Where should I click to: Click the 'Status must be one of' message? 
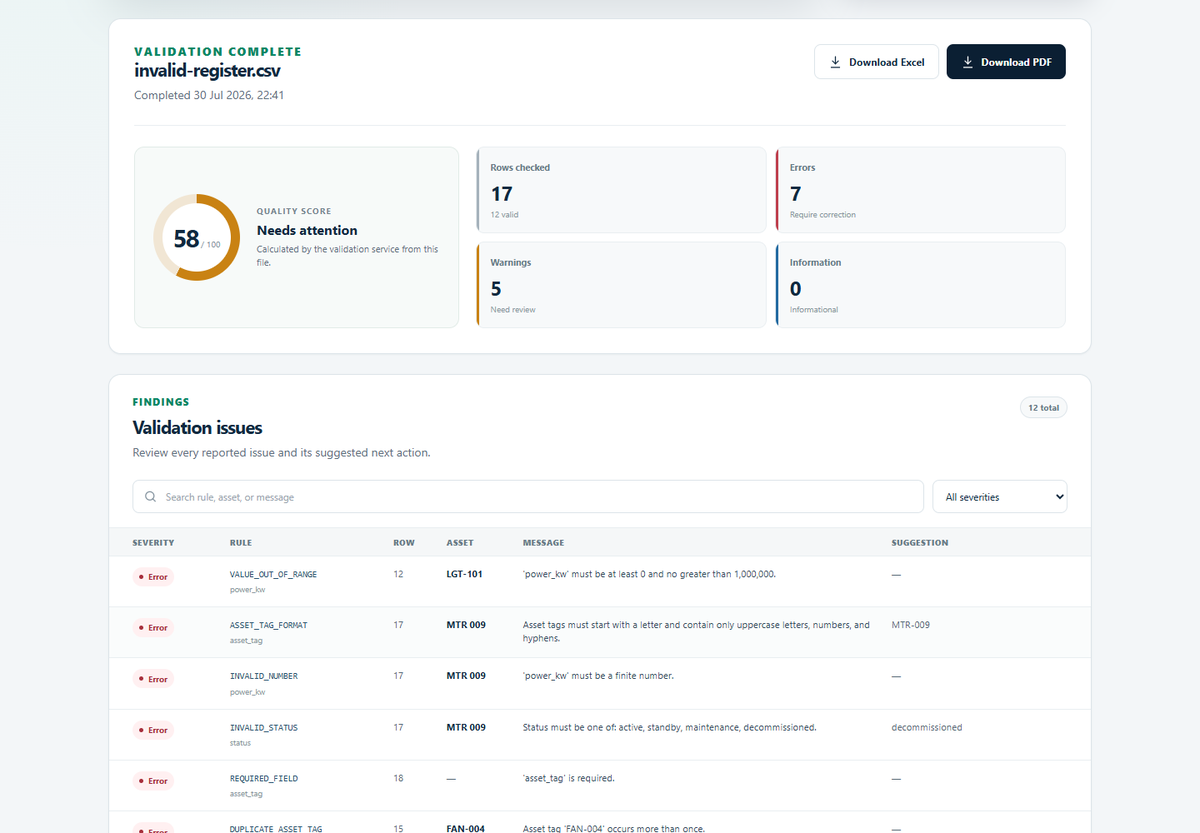click(670, 727)
